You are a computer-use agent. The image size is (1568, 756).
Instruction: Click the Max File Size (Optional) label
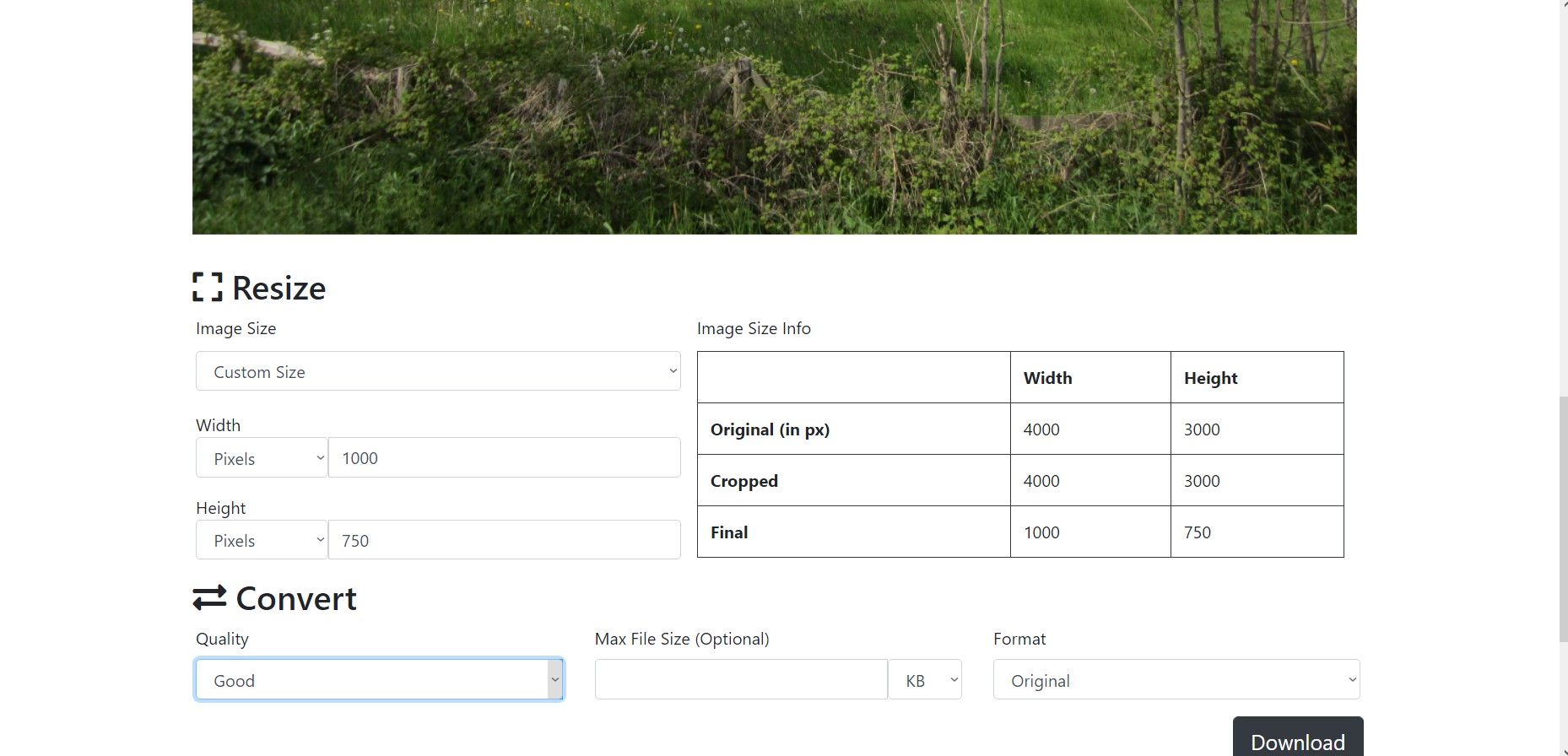click(x=682, y=639)
